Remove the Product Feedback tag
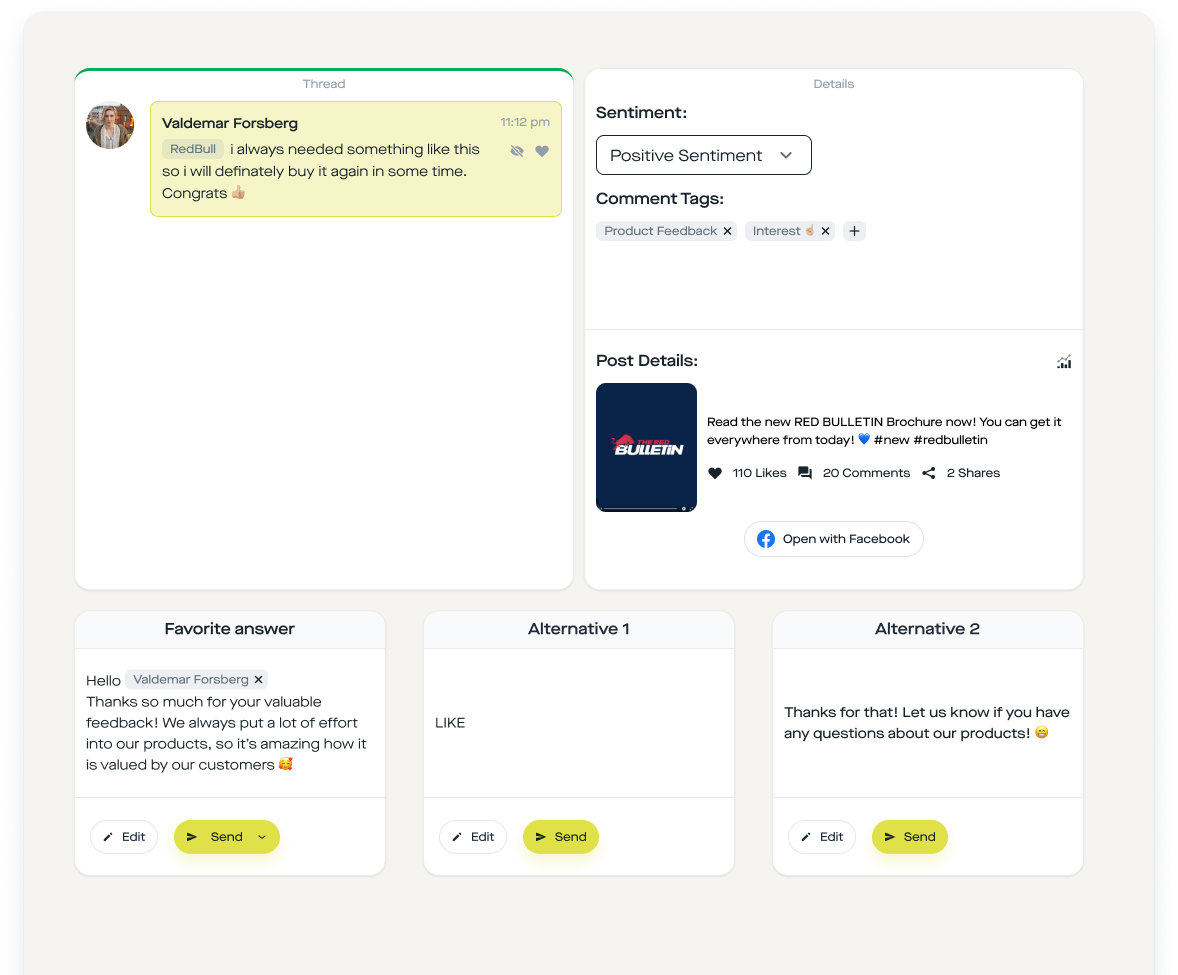 click(x=728, y=231)
